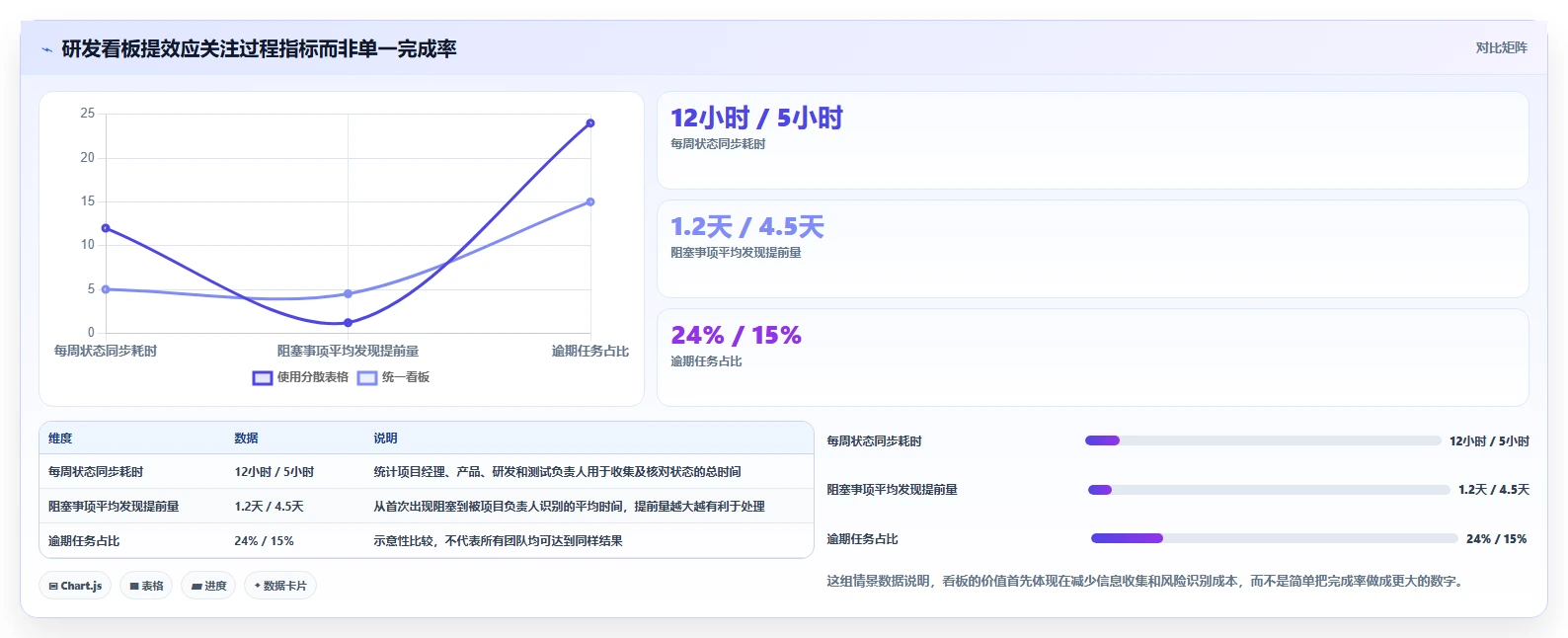Click the 阻塞事项平均发现提前量 label beside progress bar
Viewport: 1568px width, 638px height.
[892, 490]
